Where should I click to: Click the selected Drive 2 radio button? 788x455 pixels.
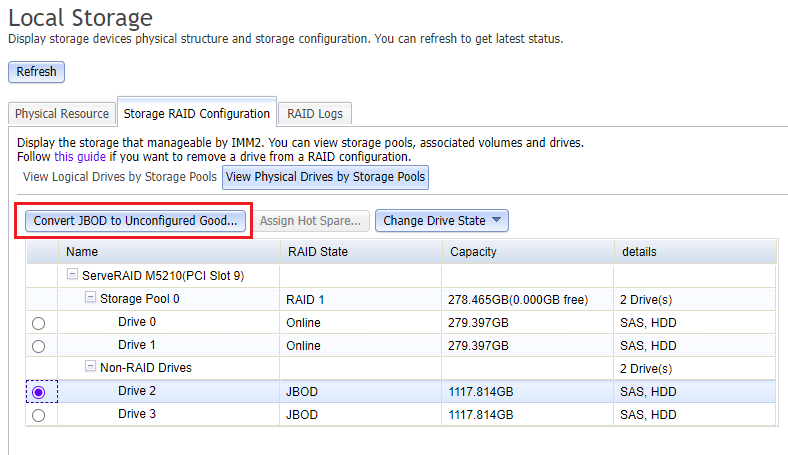39,393
